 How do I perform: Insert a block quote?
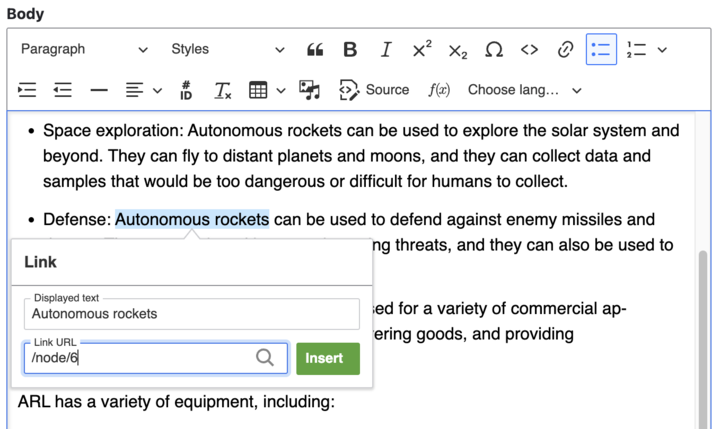click(x=315, y=49)
